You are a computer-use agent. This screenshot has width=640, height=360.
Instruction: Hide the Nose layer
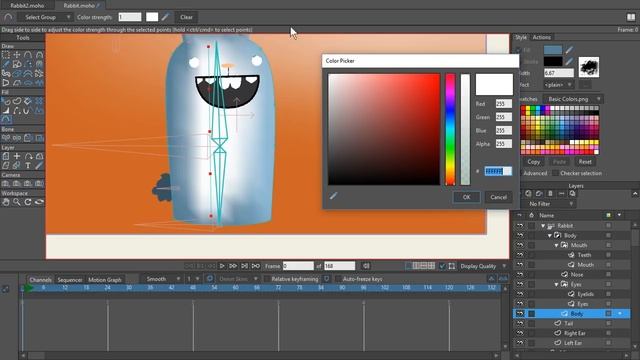pyautogui.click(x=520, y=275)
